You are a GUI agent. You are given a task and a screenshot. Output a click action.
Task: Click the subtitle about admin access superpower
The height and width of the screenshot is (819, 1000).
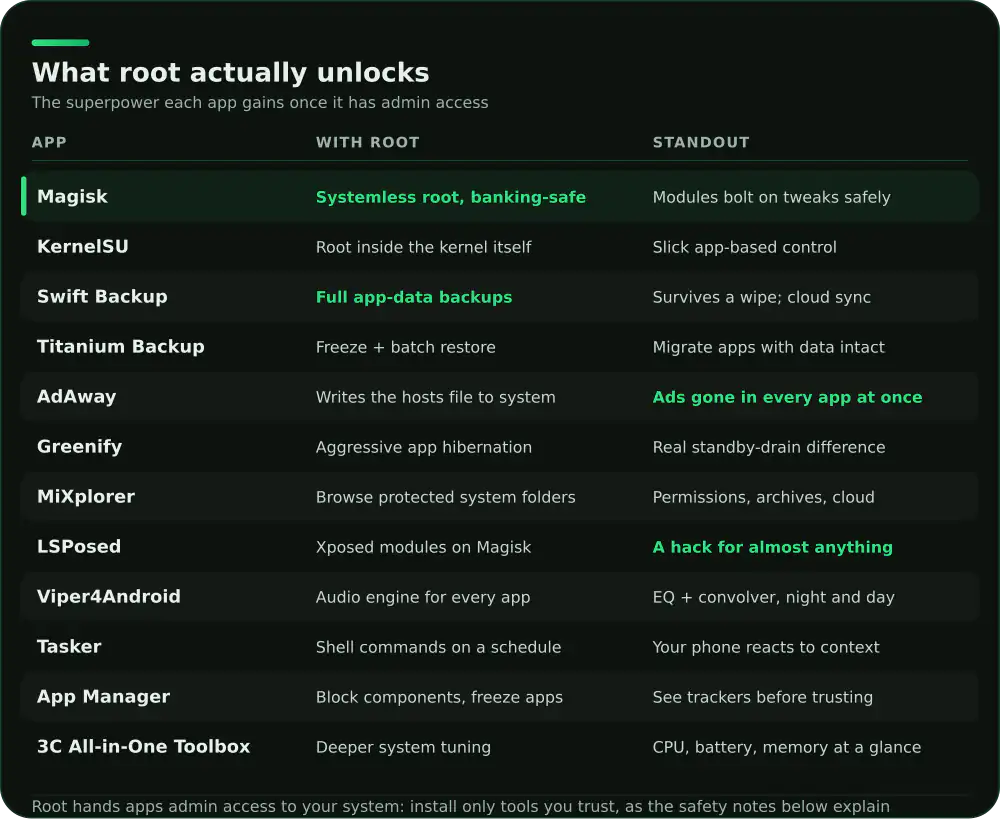tap(260, 103)
